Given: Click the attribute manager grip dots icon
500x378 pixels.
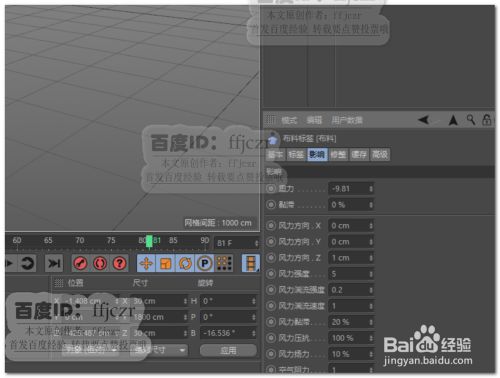Looking at the screenshot, I should [x=270, y=120].
